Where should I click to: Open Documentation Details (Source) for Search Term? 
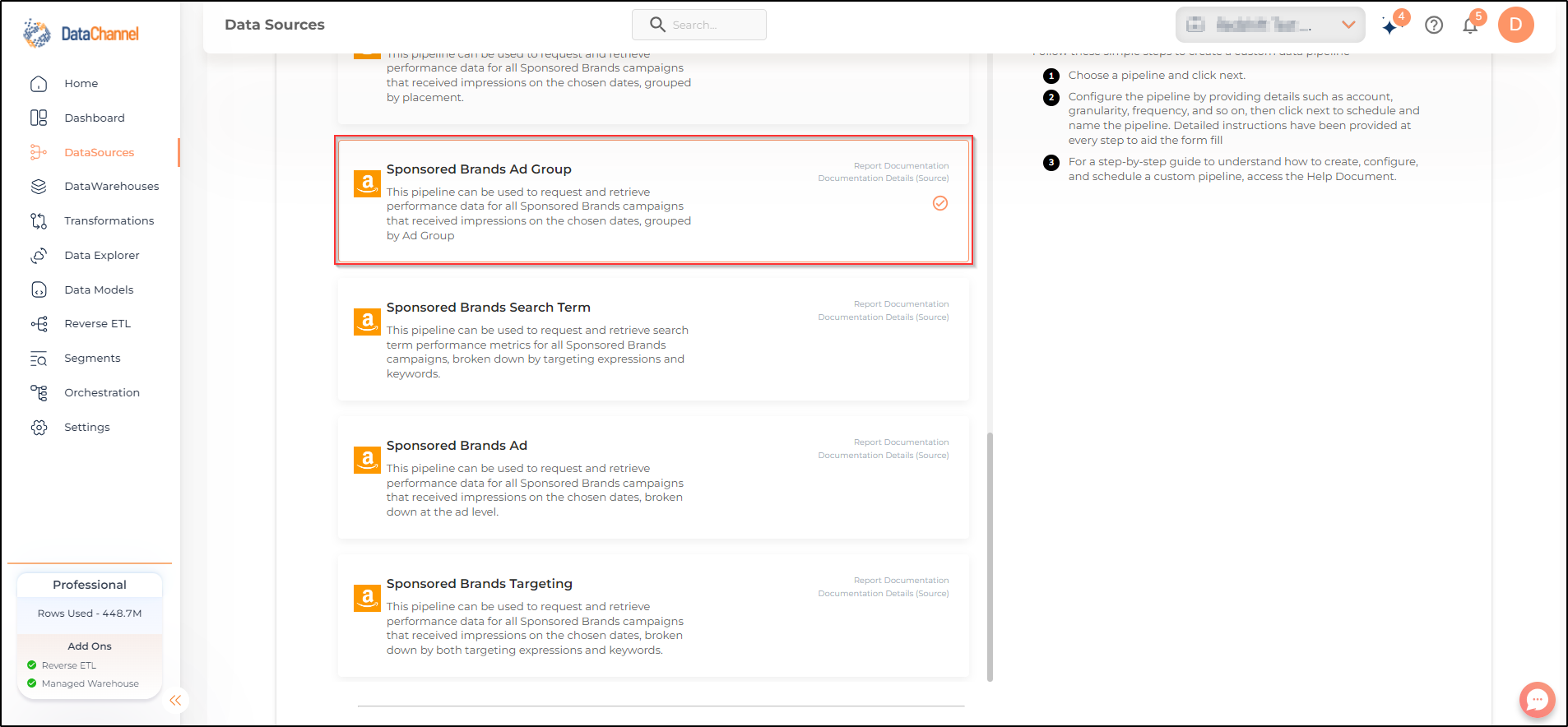pos(883,317)
